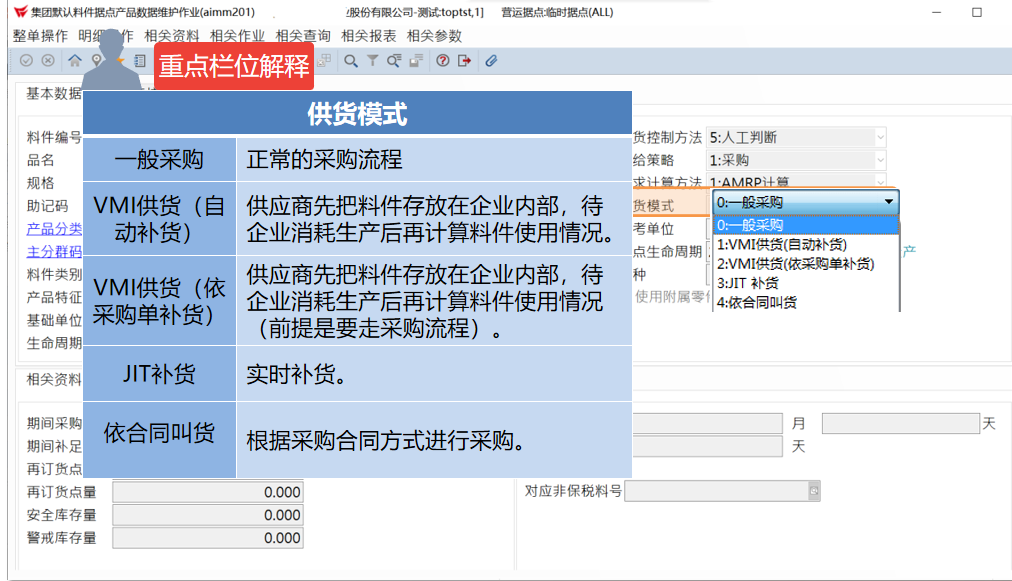
Task: Click the rightmost days field beside 月
Action: coord(900,423)
